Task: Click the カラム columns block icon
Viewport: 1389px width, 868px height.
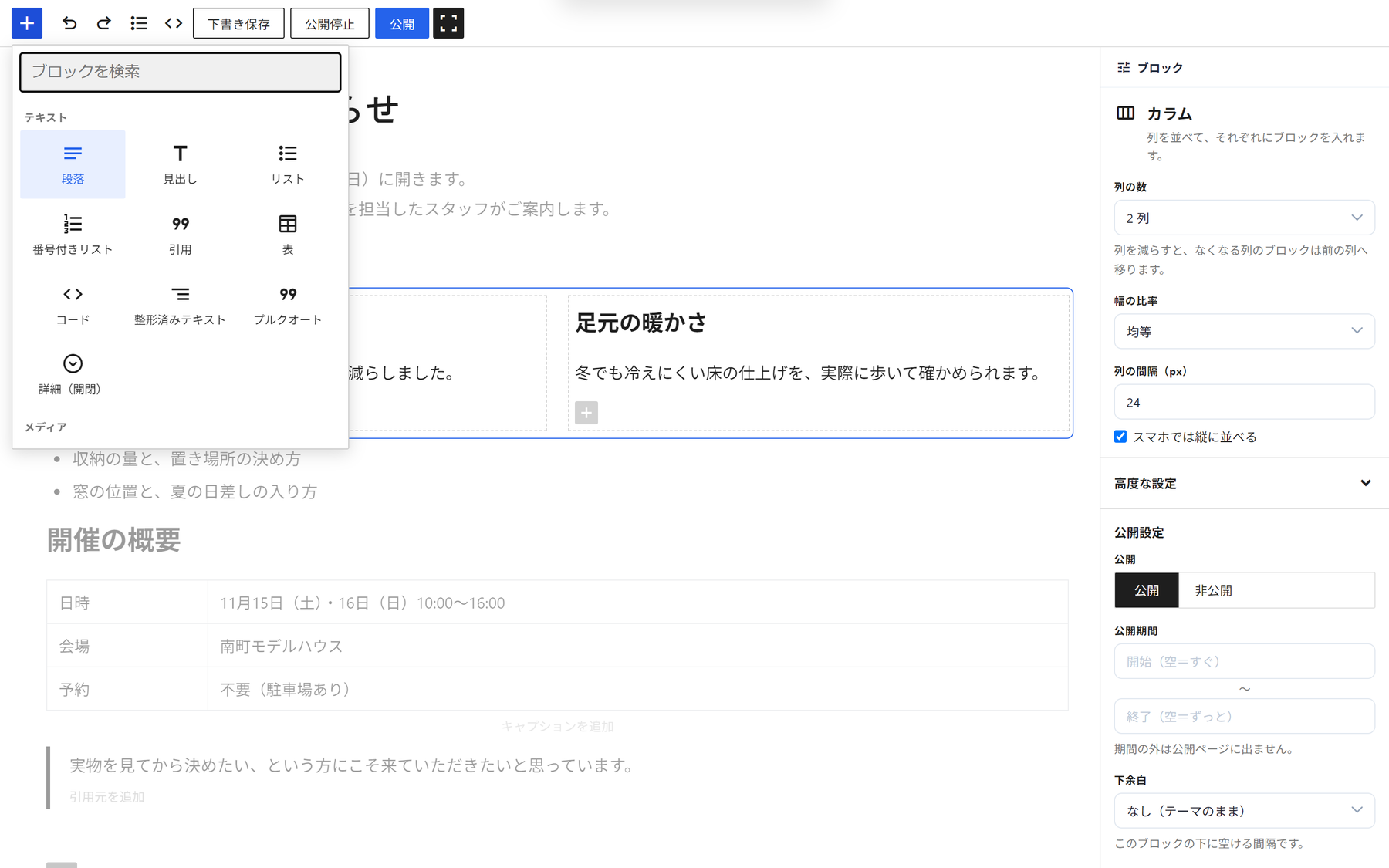Action: pyautogui.click(x=1126, y=113)
